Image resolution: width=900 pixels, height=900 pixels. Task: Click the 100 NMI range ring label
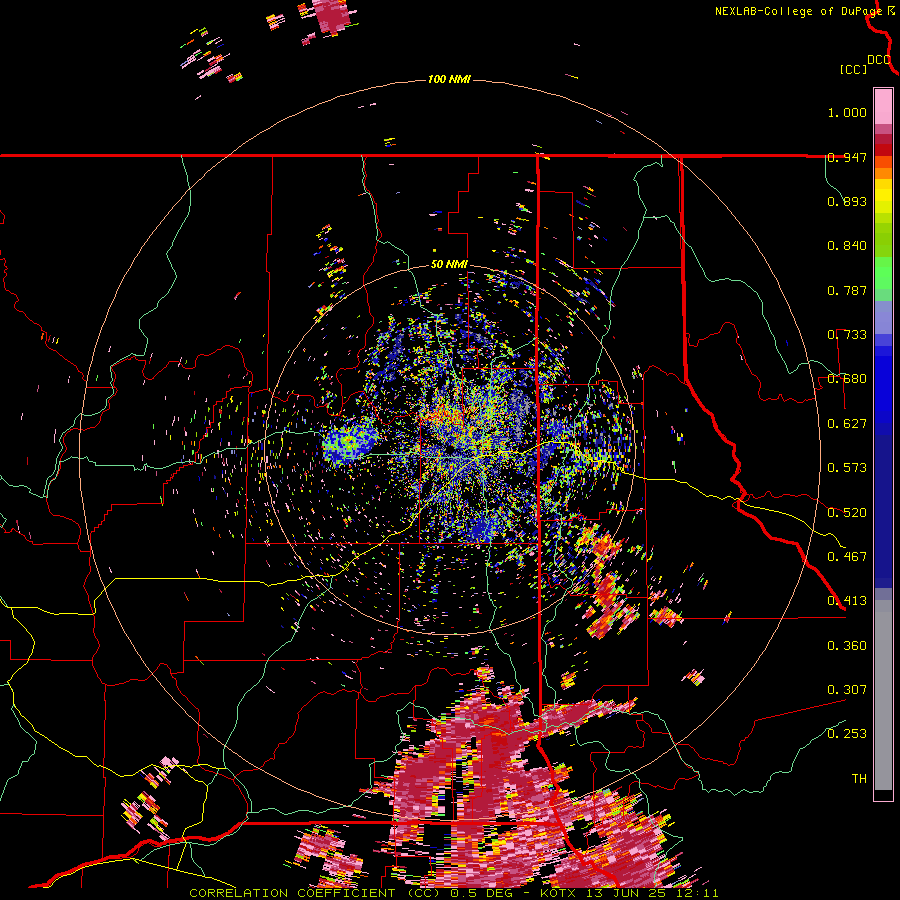(x=449, y=79)
